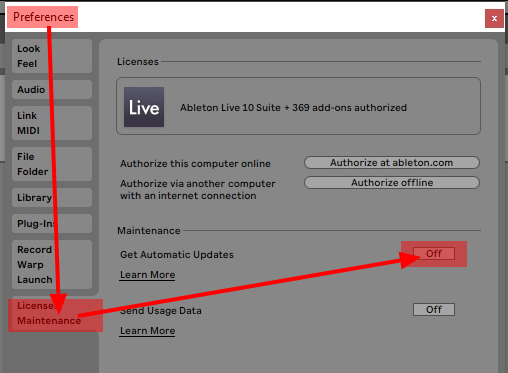The image size is (508, 373).
Task: Click Authorize via another computer label
Action: click(x=198, y=190)
